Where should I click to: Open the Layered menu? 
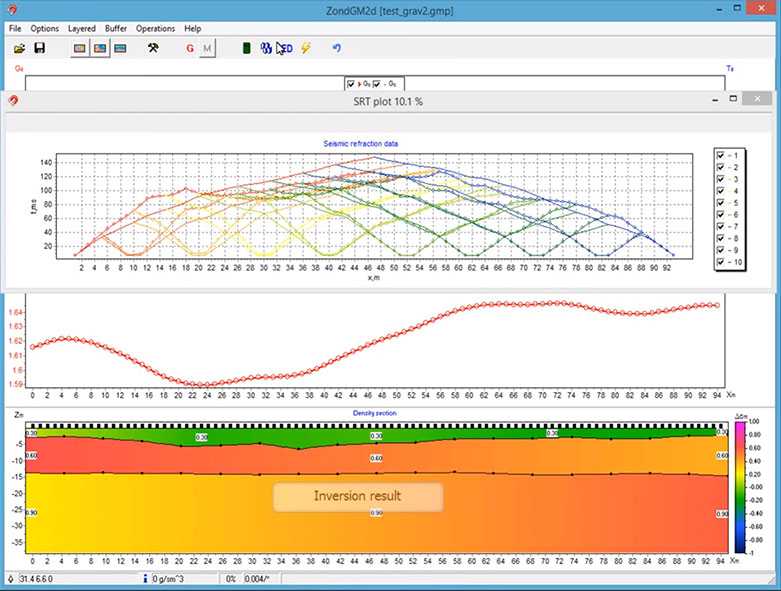pos(82,29)
